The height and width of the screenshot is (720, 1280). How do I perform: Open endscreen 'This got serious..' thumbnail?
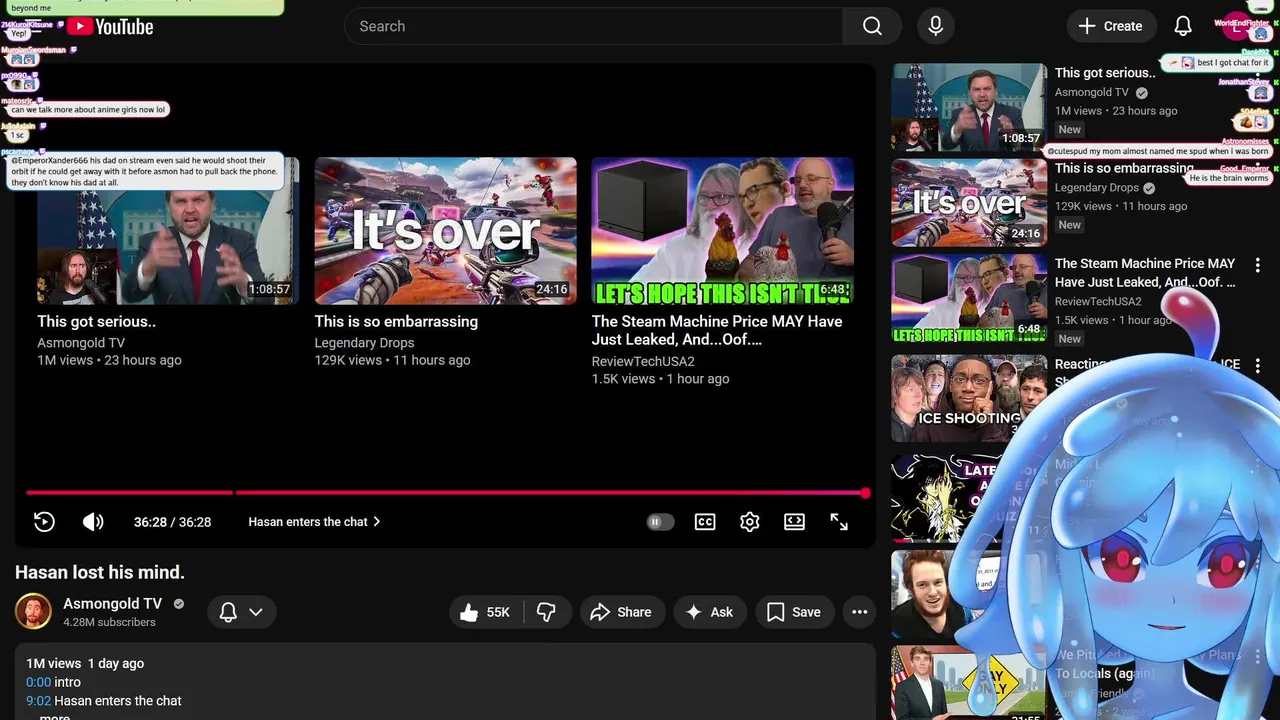[168, 231]
